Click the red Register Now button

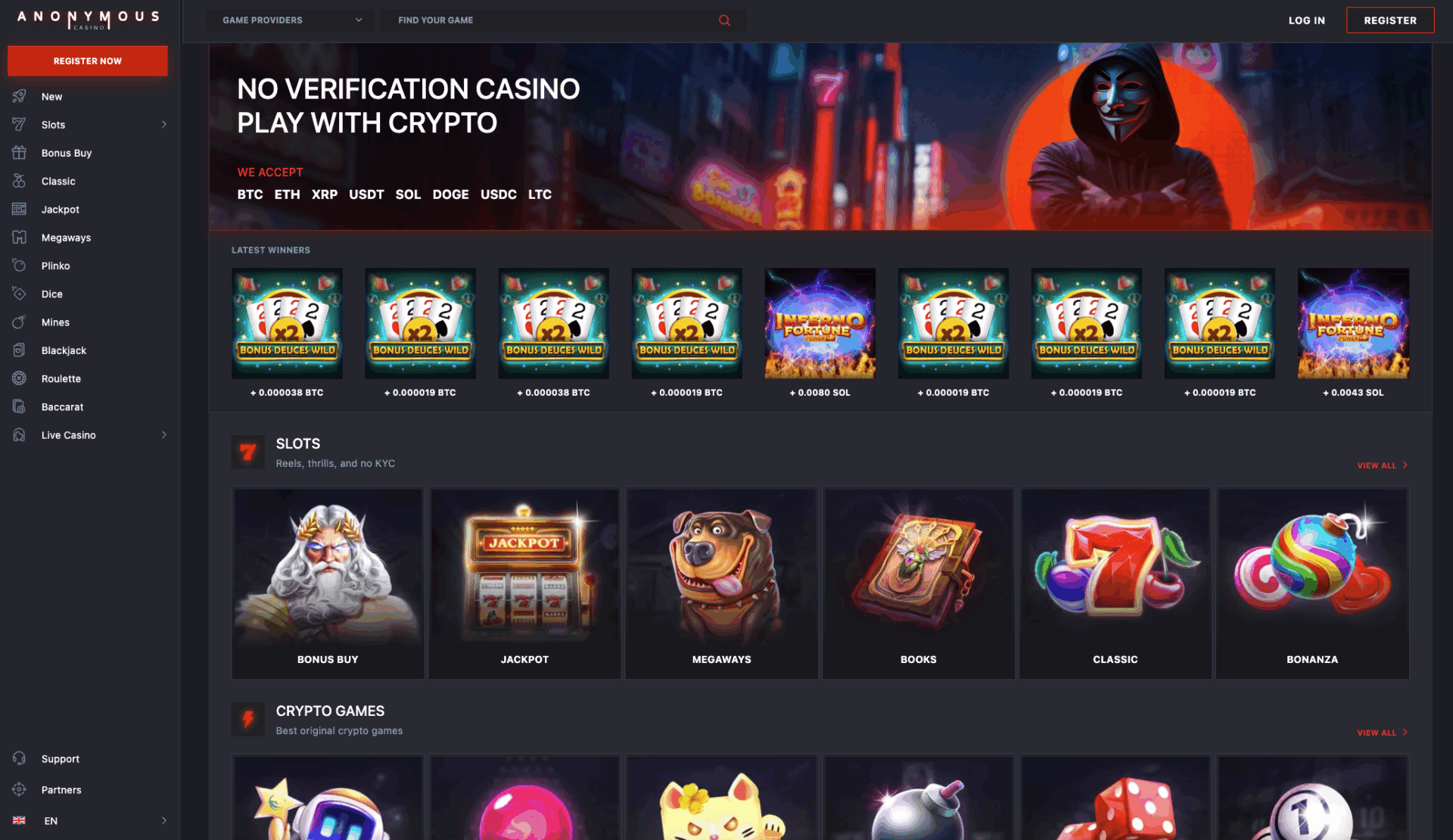click(88, 61)
